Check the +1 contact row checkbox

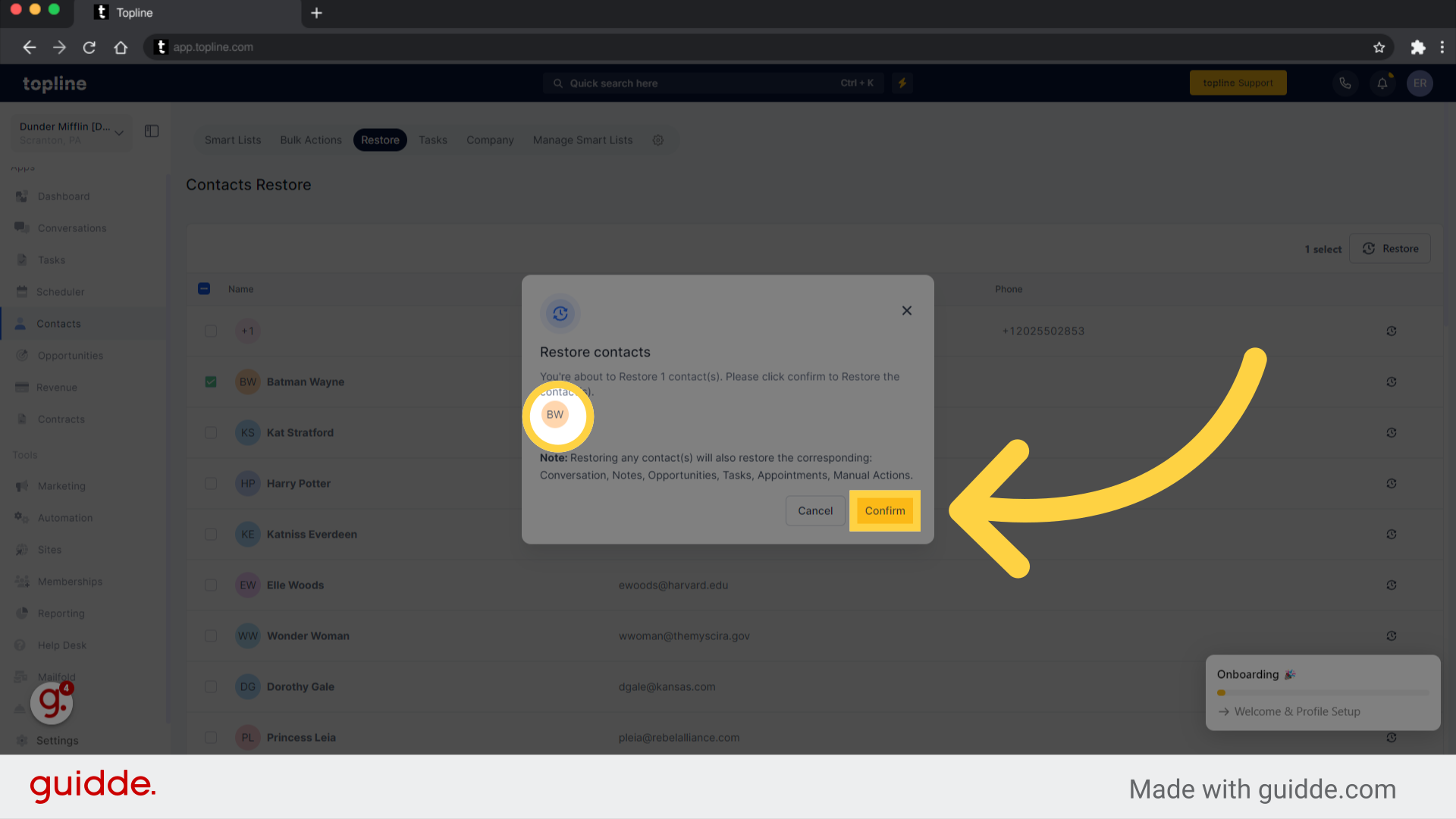coord(211,331)
